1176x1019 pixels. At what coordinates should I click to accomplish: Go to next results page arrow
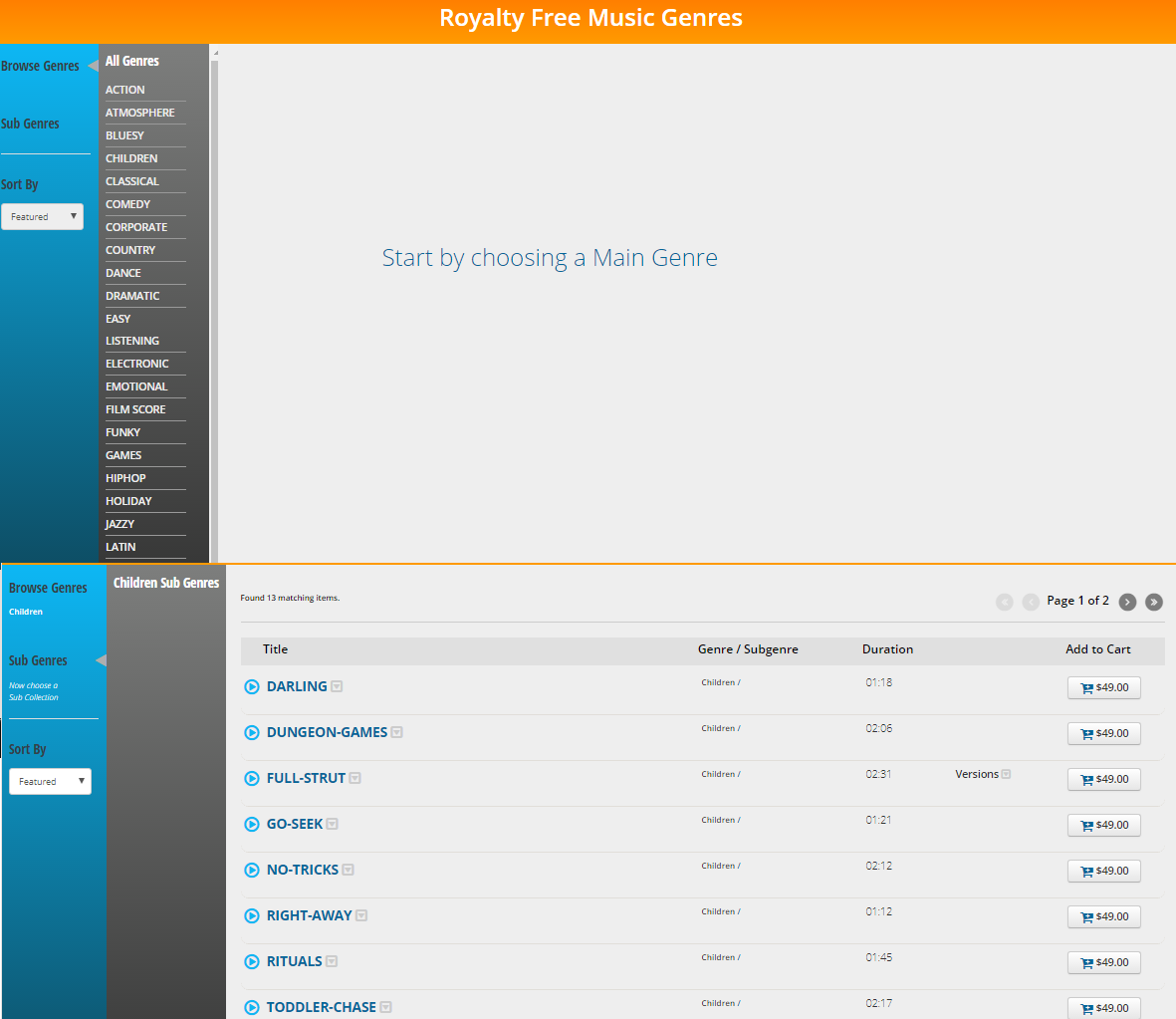point(1127,602)
